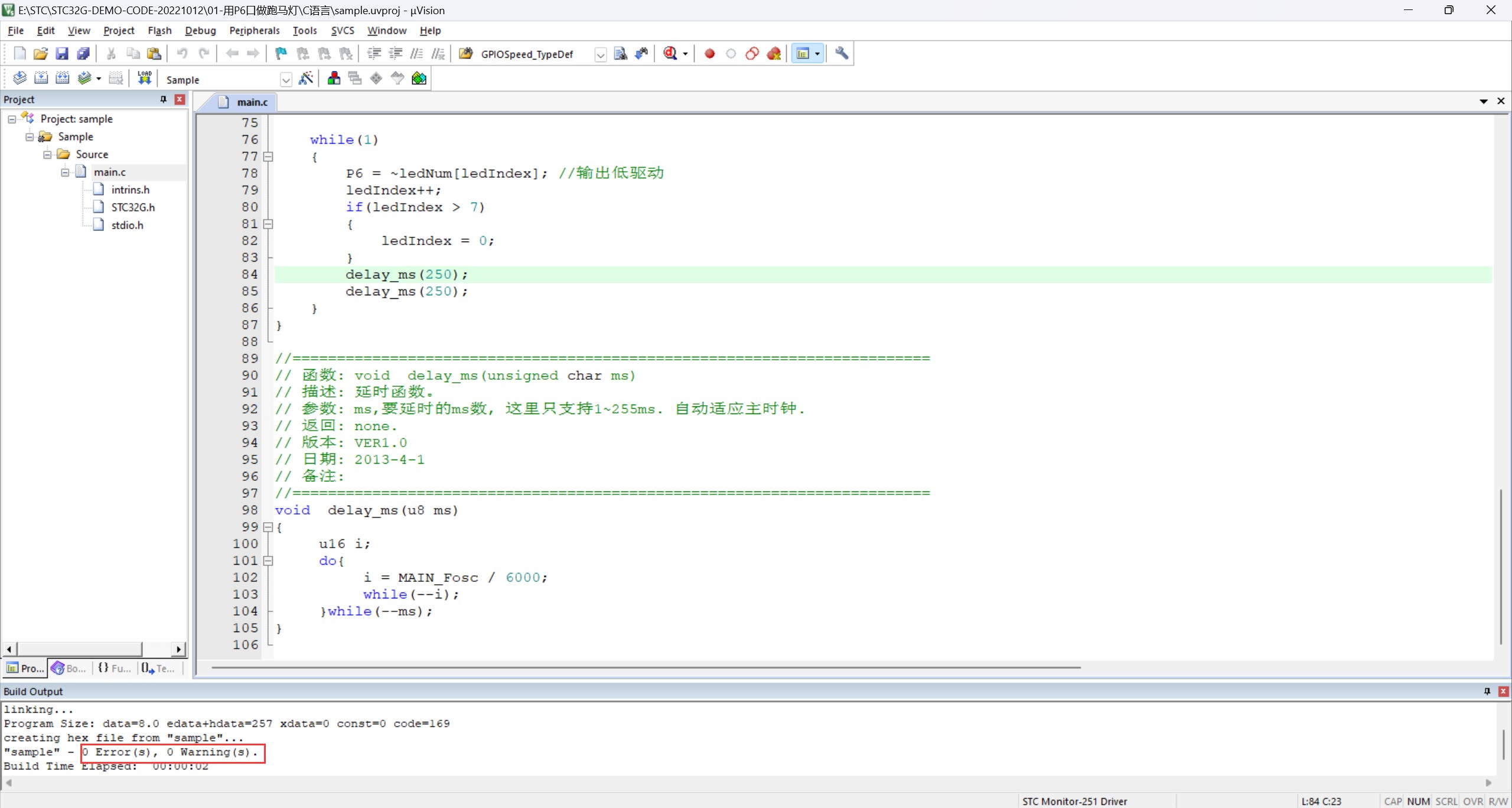This screenshot has height=808, width=1512.
Task: Toggle the pin on Build Output panel
Action: pyautogui.click(x=1487, y=691)
